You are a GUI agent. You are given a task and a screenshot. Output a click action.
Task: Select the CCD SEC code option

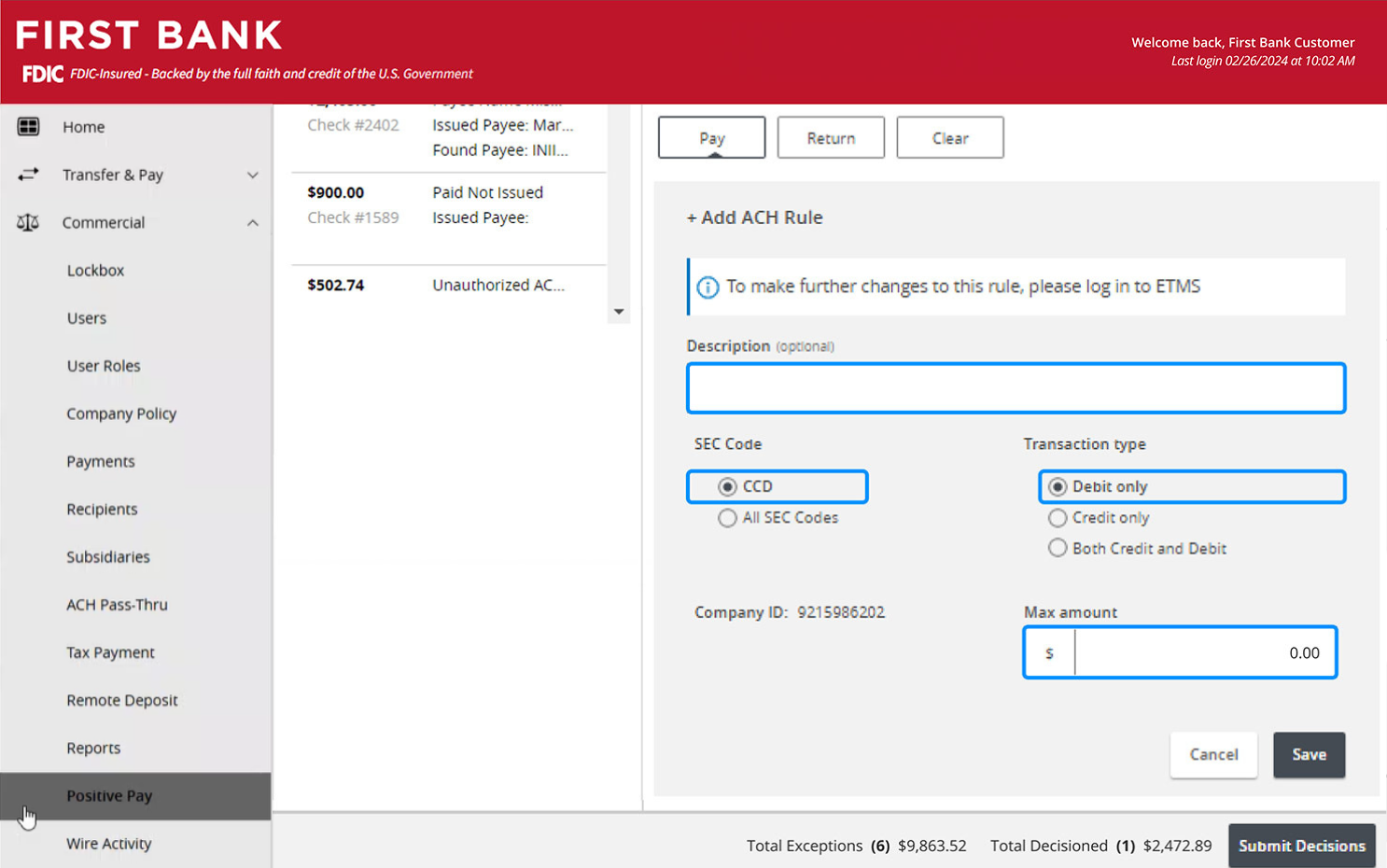coord(727,487)
